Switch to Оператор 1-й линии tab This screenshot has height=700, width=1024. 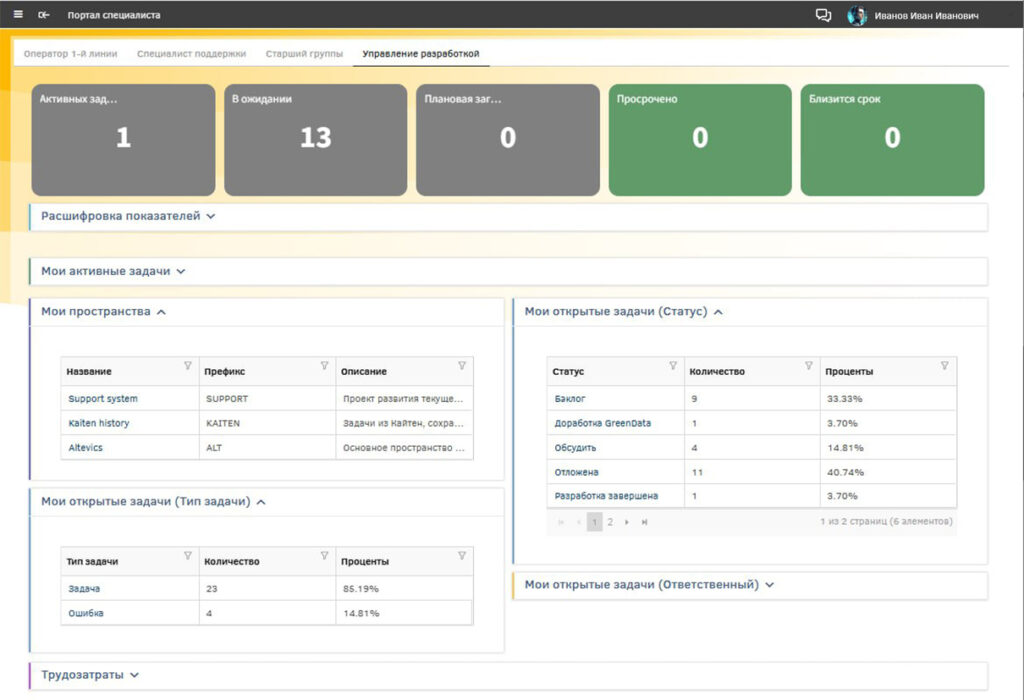[x=70, y=53]
